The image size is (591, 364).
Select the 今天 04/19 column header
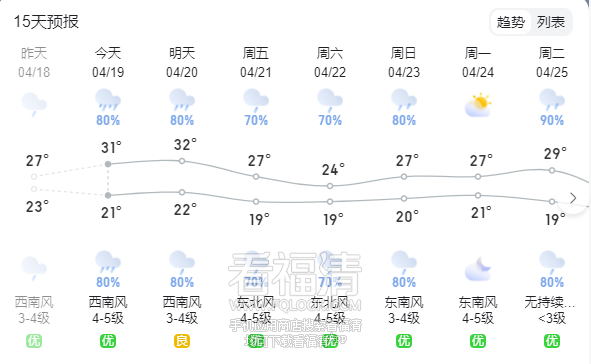point(108,63)
